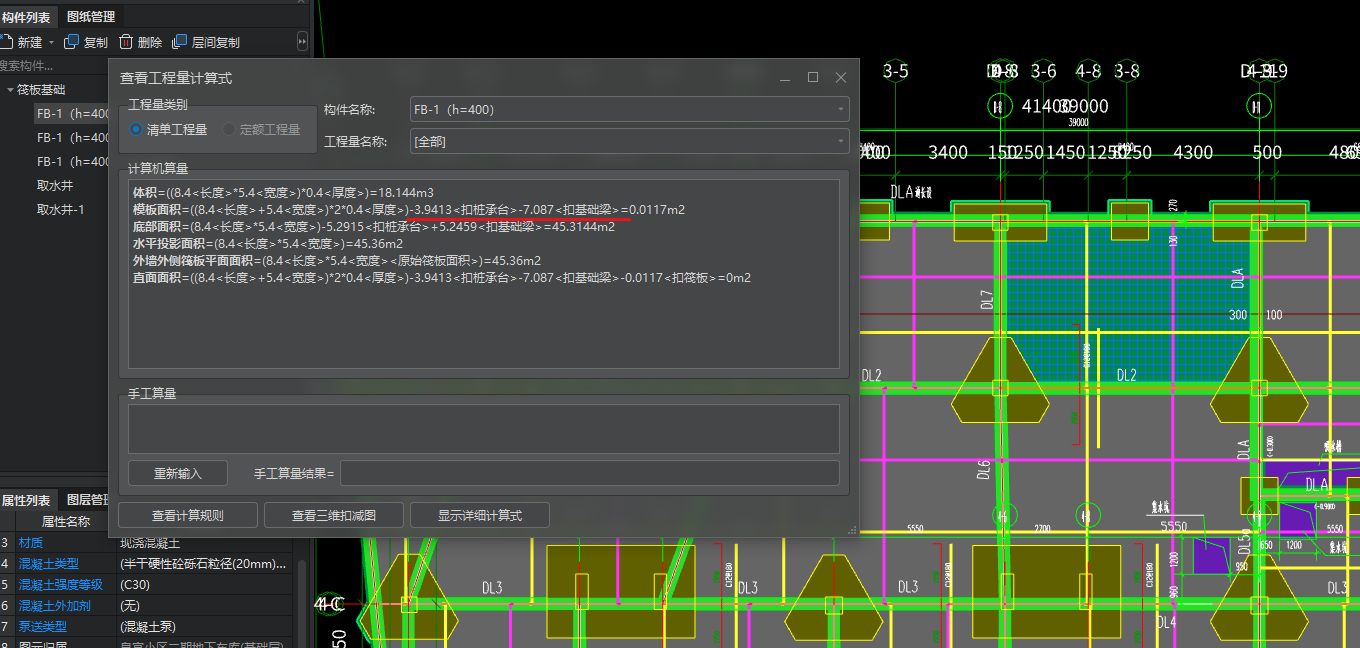Click the 重新输入 button

pyautogui.click(x=178, y=473)
